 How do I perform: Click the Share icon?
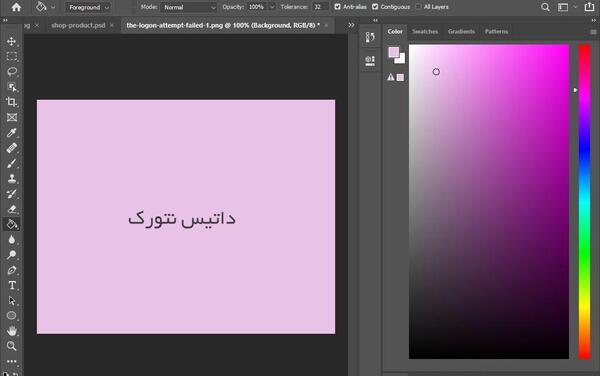[x=589, y=7]
